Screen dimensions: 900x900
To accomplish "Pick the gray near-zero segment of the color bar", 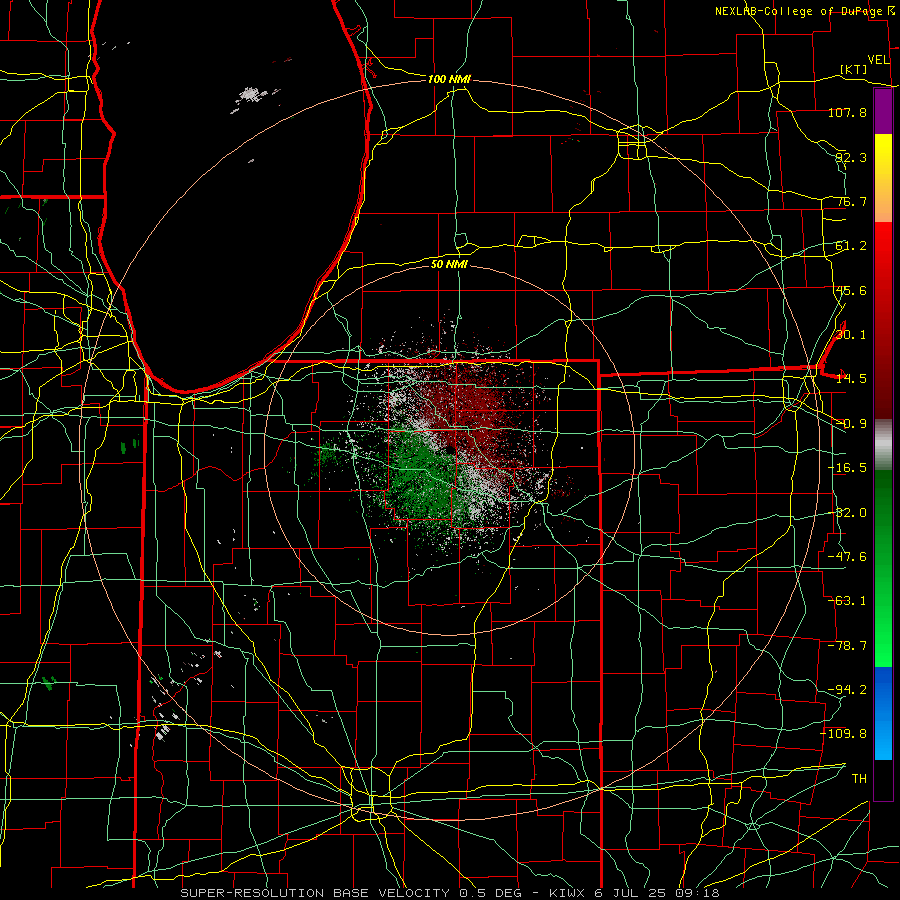I will pos(883,445).
